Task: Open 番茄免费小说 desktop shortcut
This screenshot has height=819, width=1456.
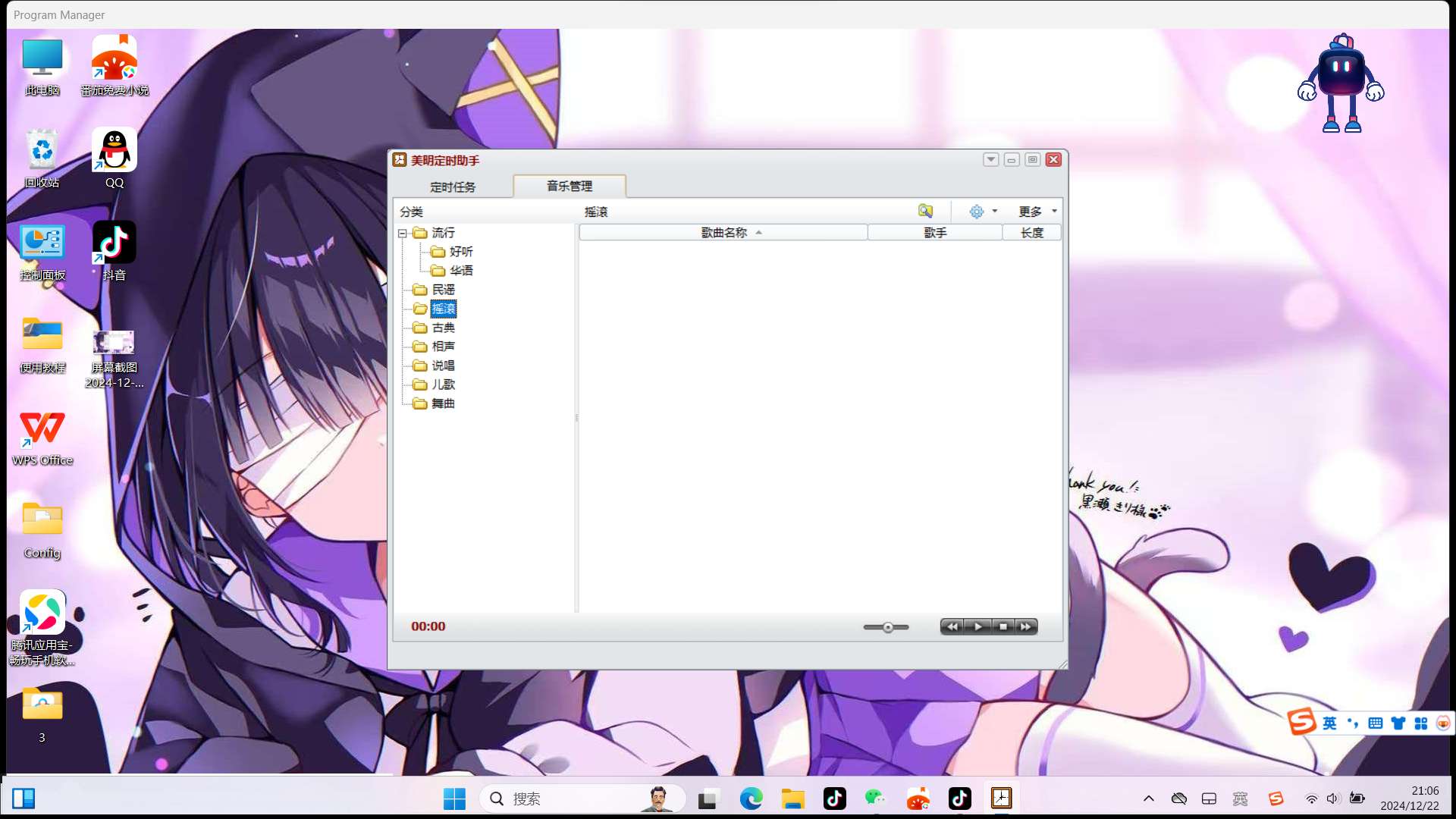Action: (115, 67)
